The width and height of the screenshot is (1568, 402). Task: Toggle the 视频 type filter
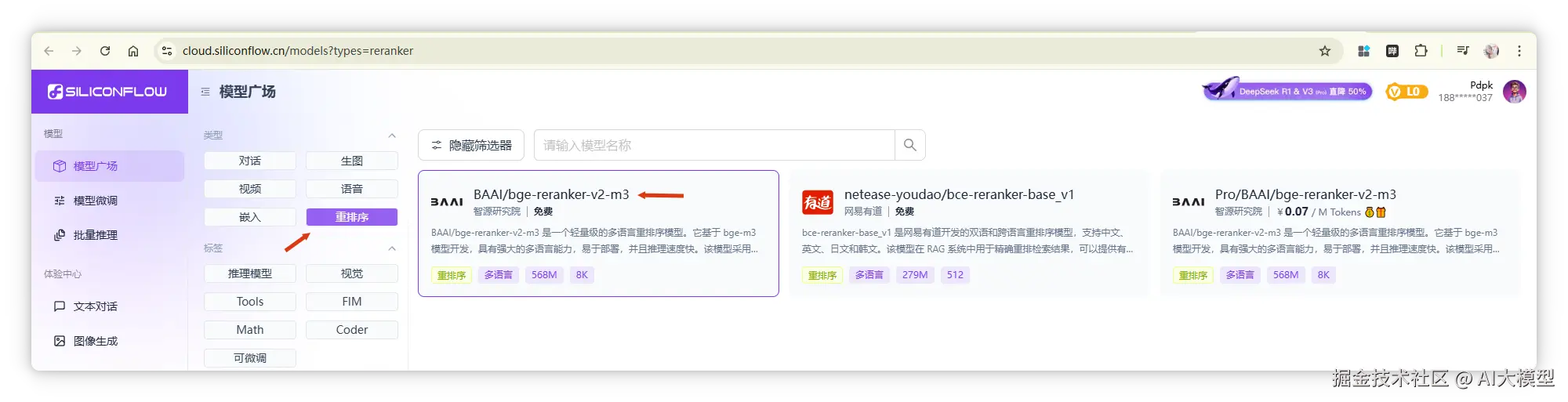pyautogui.click(x=250, y=189)
